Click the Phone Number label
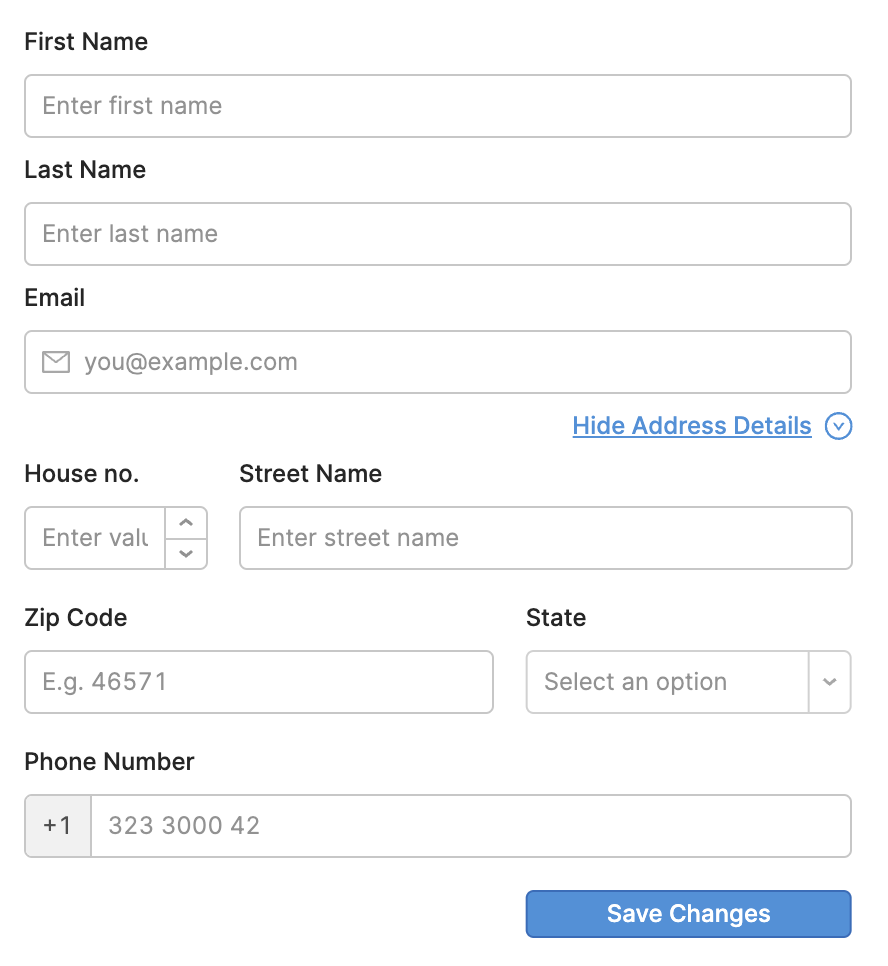The image size is (888, 966). [109, 762]
